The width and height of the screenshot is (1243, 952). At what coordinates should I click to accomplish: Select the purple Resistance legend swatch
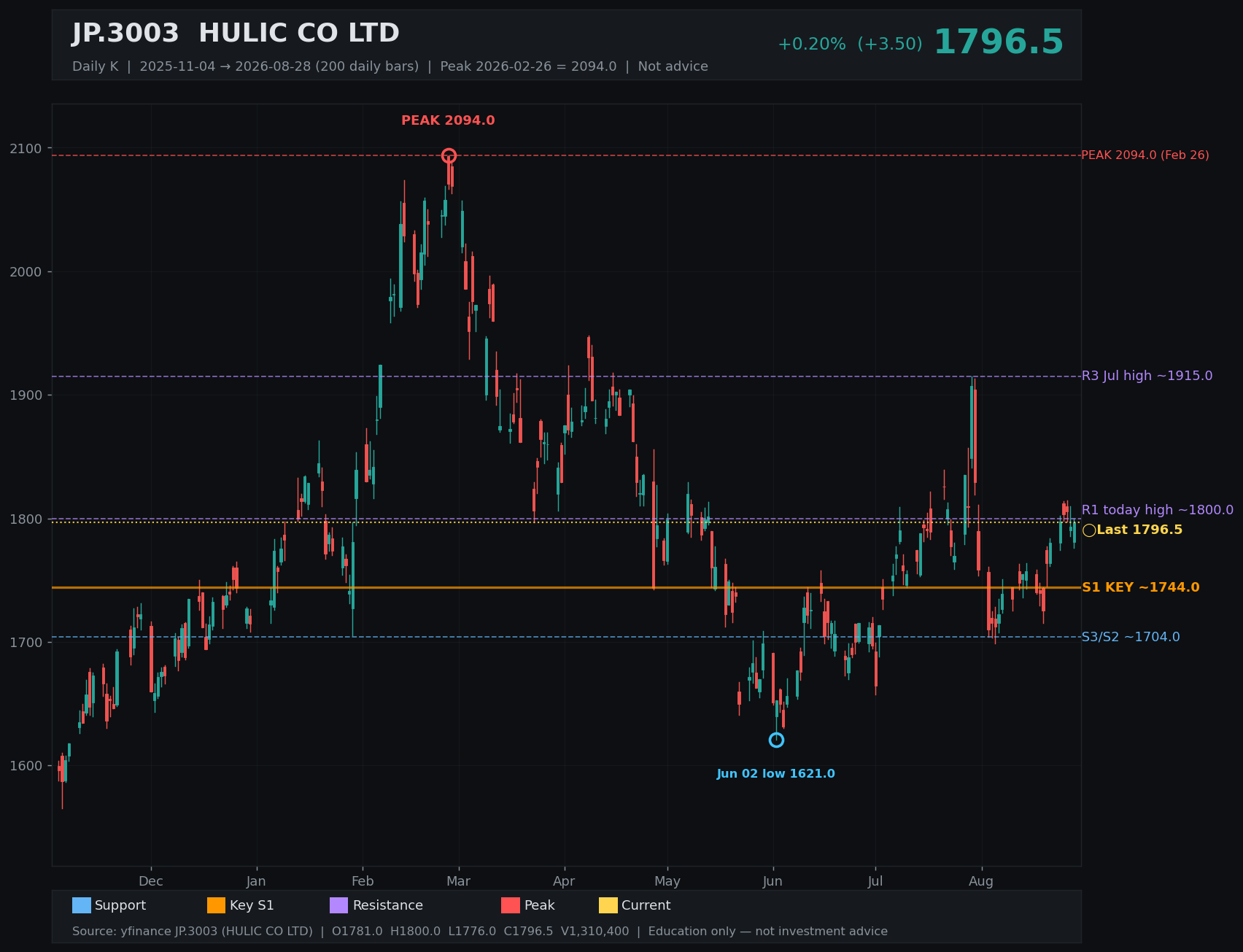(x=339, y=905)
